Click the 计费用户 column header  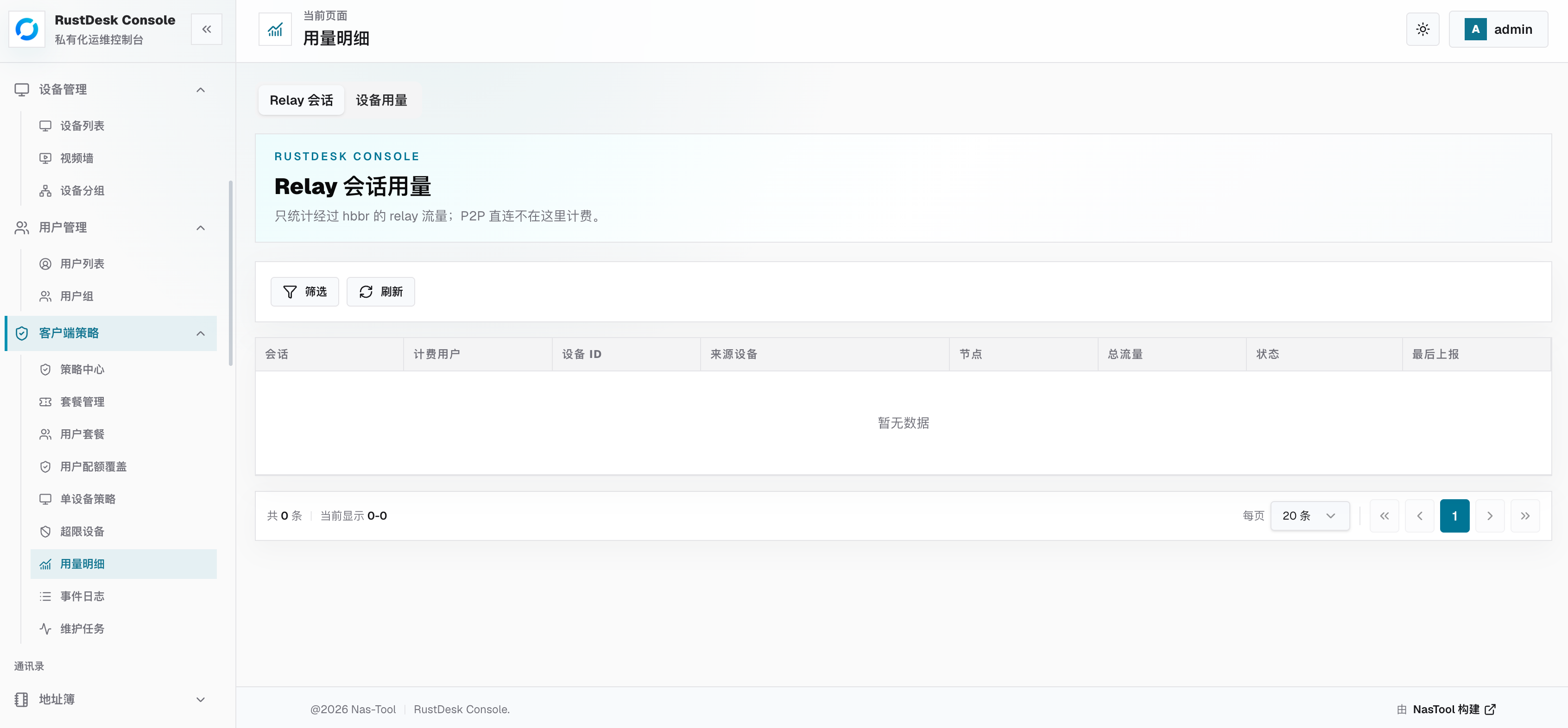point(478,354)
